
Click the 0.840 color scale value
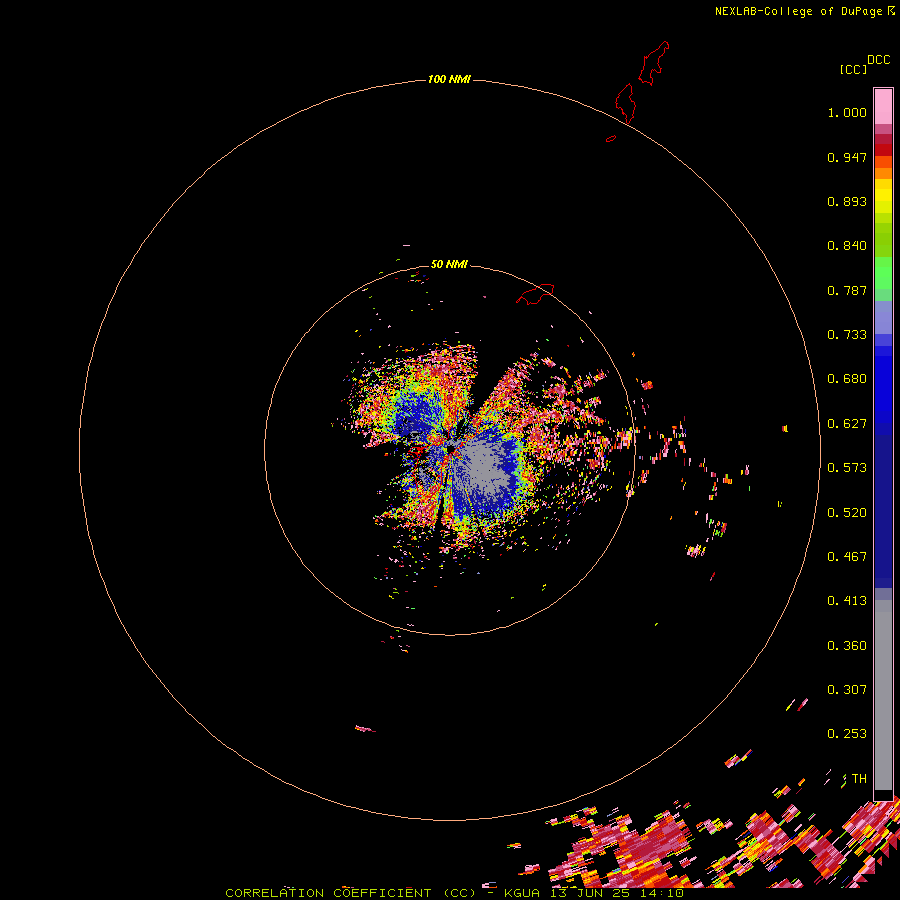[847, 246]
